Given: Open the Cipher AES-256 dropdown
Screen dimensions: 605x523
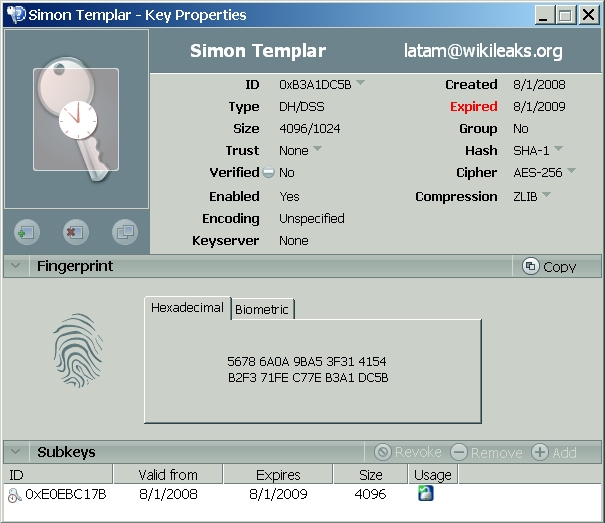Looking at the screenshot, I should click(x=571, y=170).
